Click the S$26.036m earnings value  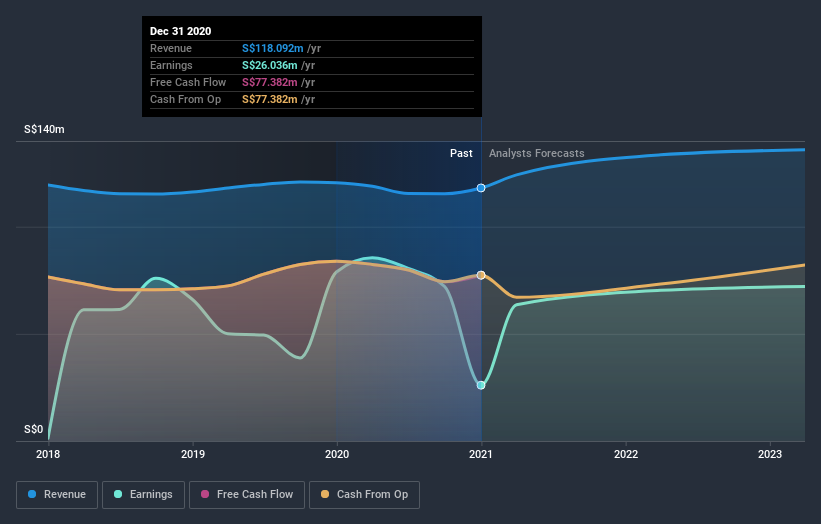[270, 65]
